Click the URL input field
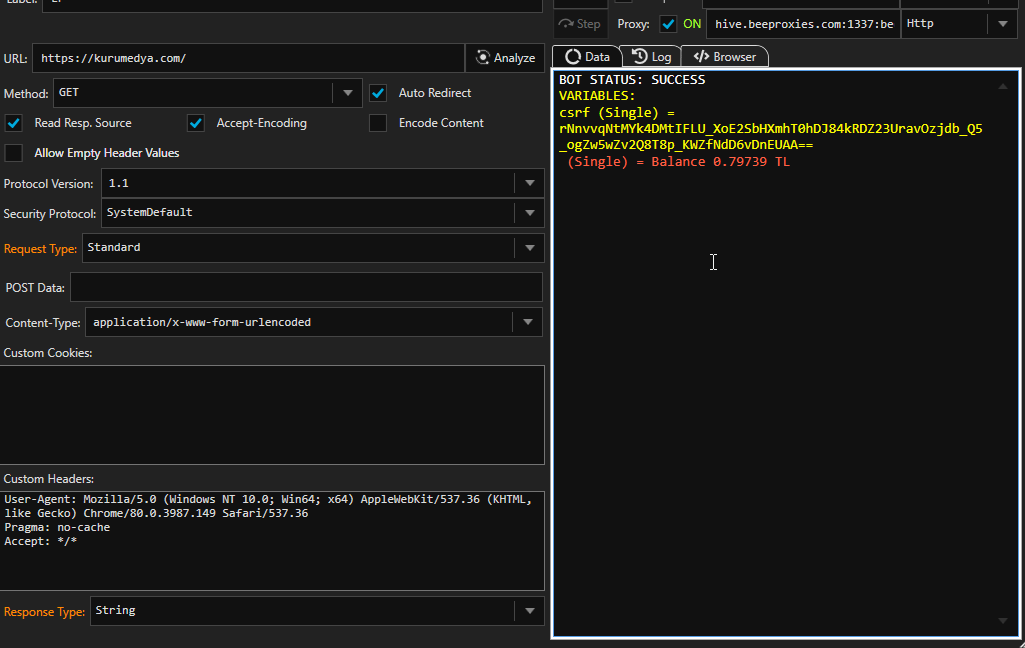The height and width of the screenshot is (648, 1025). (x=248, y=58)
